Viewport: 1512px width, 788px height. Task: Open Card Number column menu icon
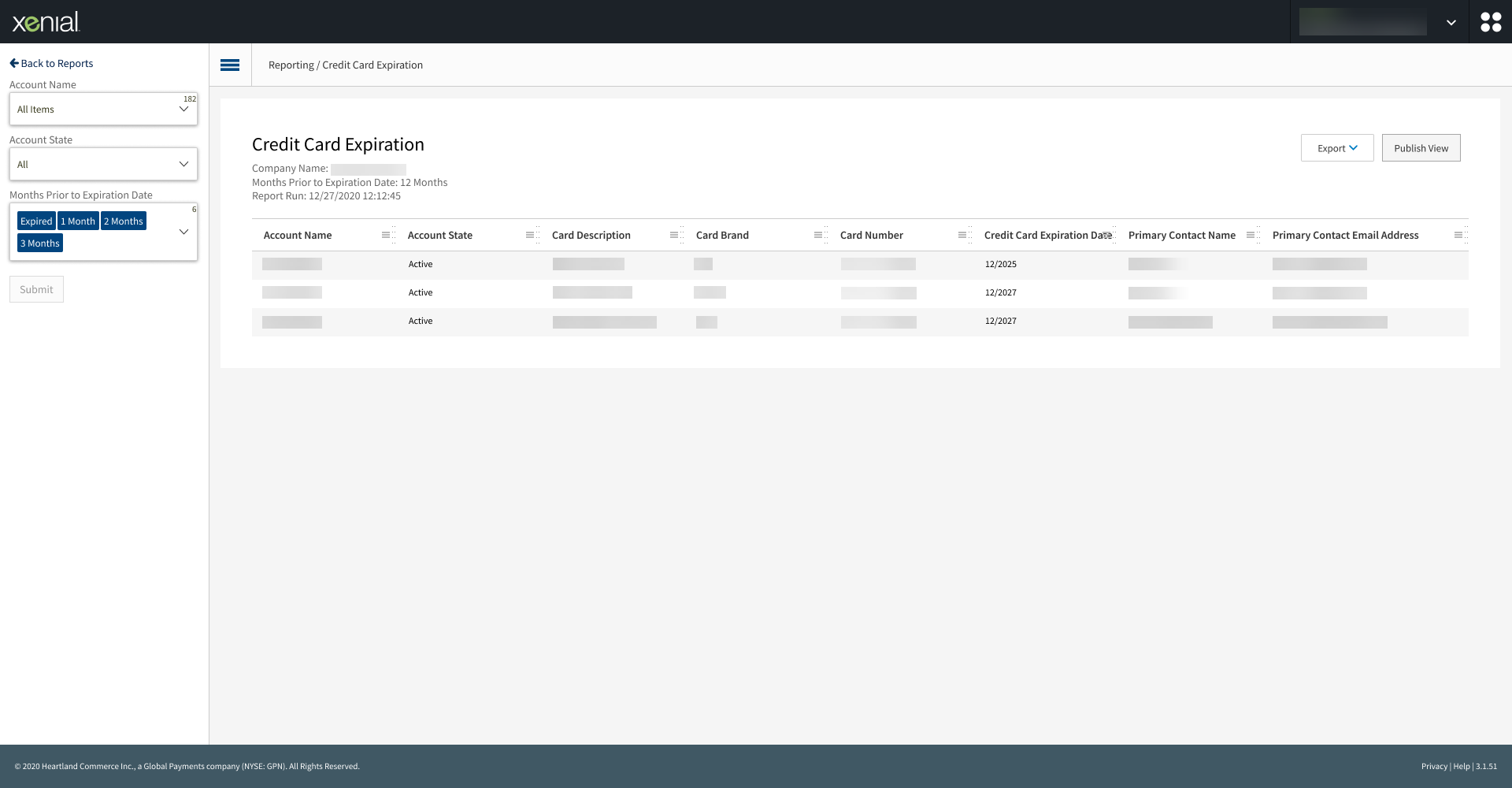pyautogui.click(x=962, y=236)
